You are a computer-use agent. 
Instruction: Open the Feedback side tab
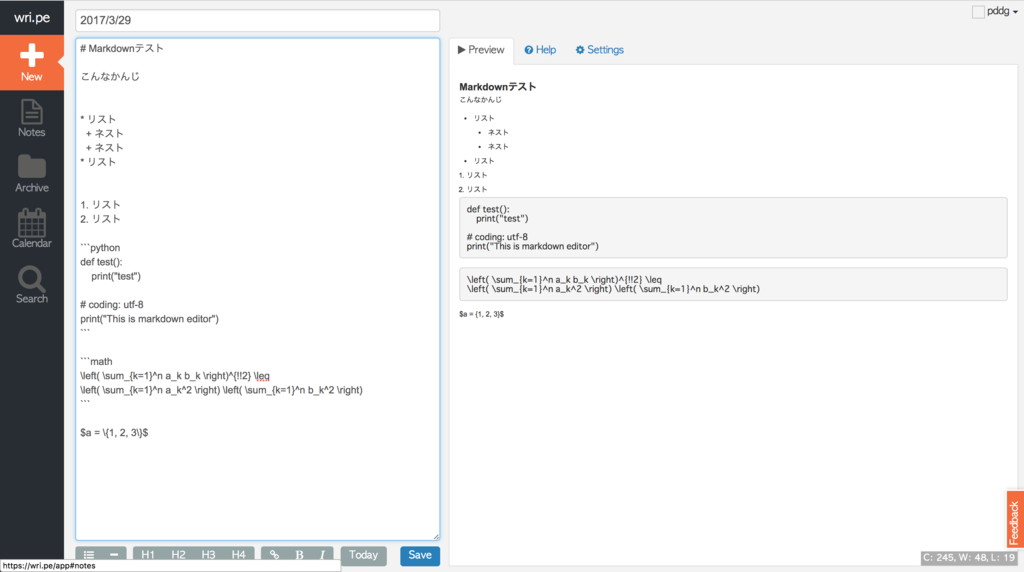1014,520
